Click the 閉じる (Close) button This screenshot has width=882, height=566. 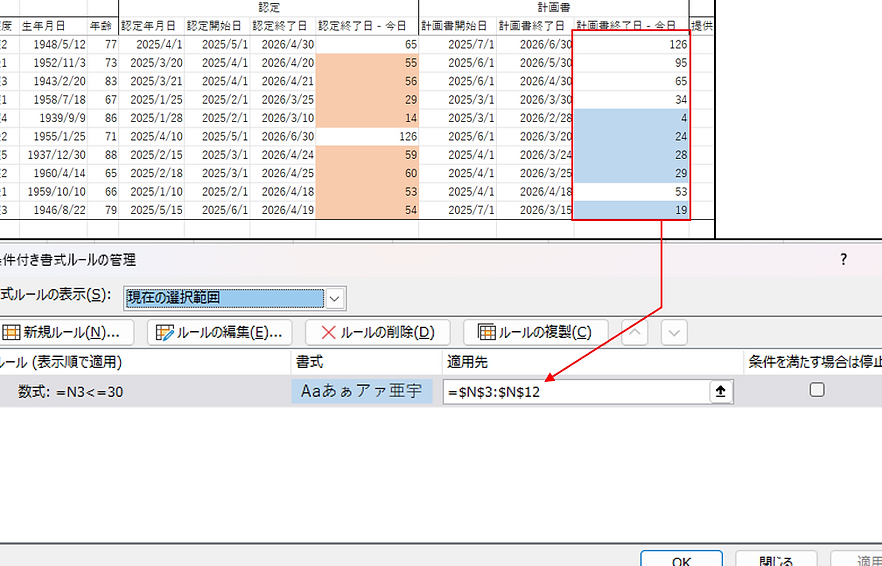776,559
